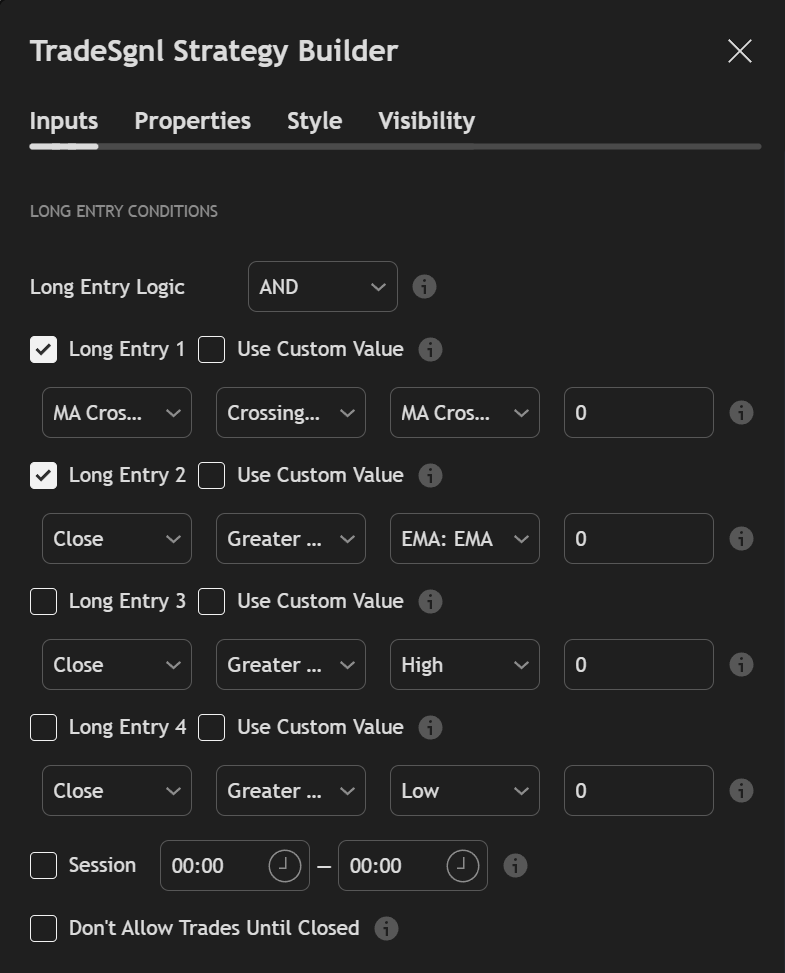Close the TradeSgnl Strategy Builder dialog
Image resolution: width=785 pixels, height=973 pixels.
coord(739,51)
